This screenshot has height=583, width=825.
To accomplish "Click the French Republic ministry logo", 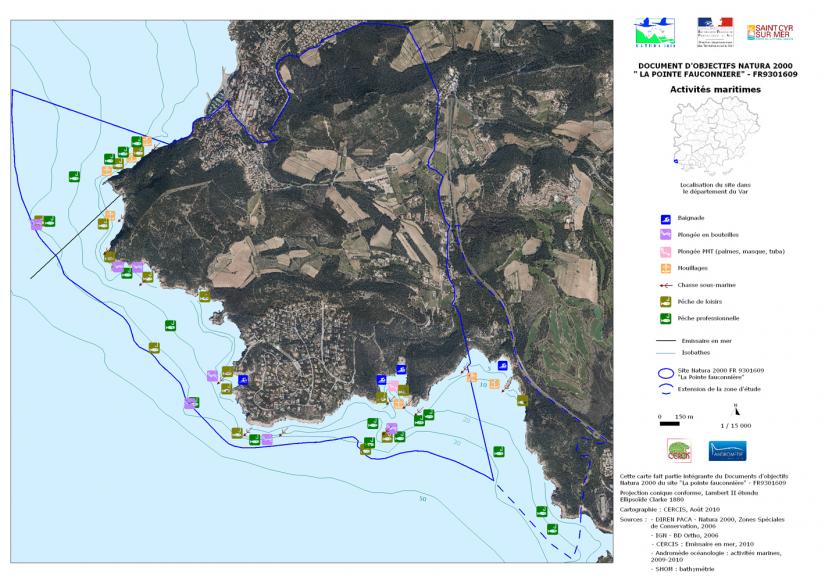I will click(x=715, y=32).
